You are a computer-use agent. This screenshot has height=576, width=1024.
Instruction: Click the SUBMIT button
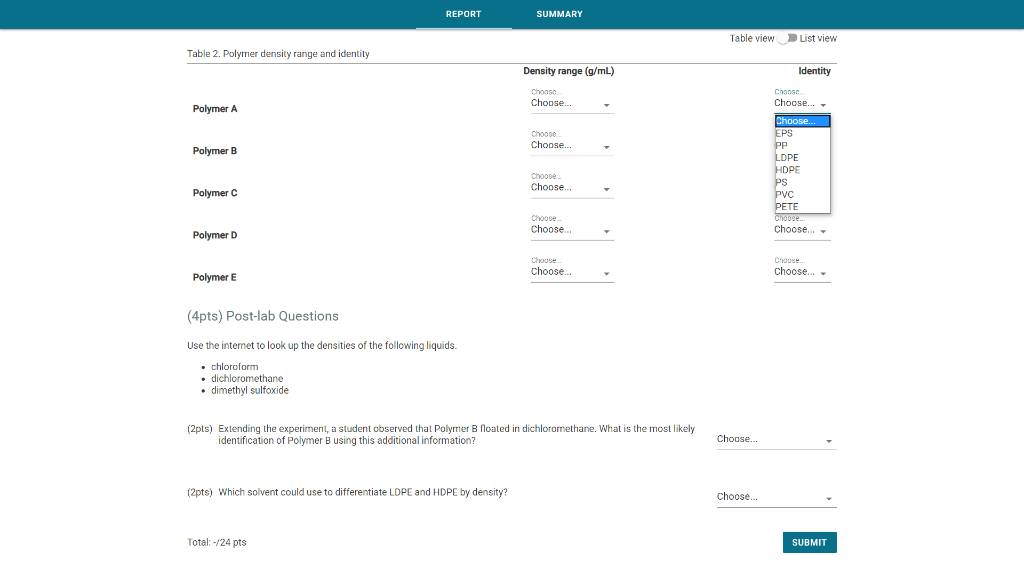pos(810,542)
